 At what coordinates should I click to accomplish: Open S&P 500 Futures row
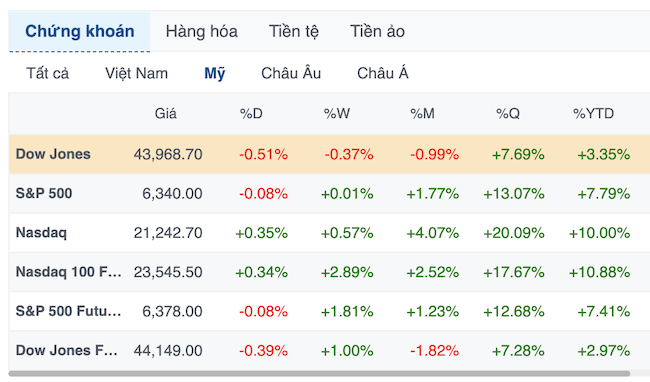coord(68,311)
